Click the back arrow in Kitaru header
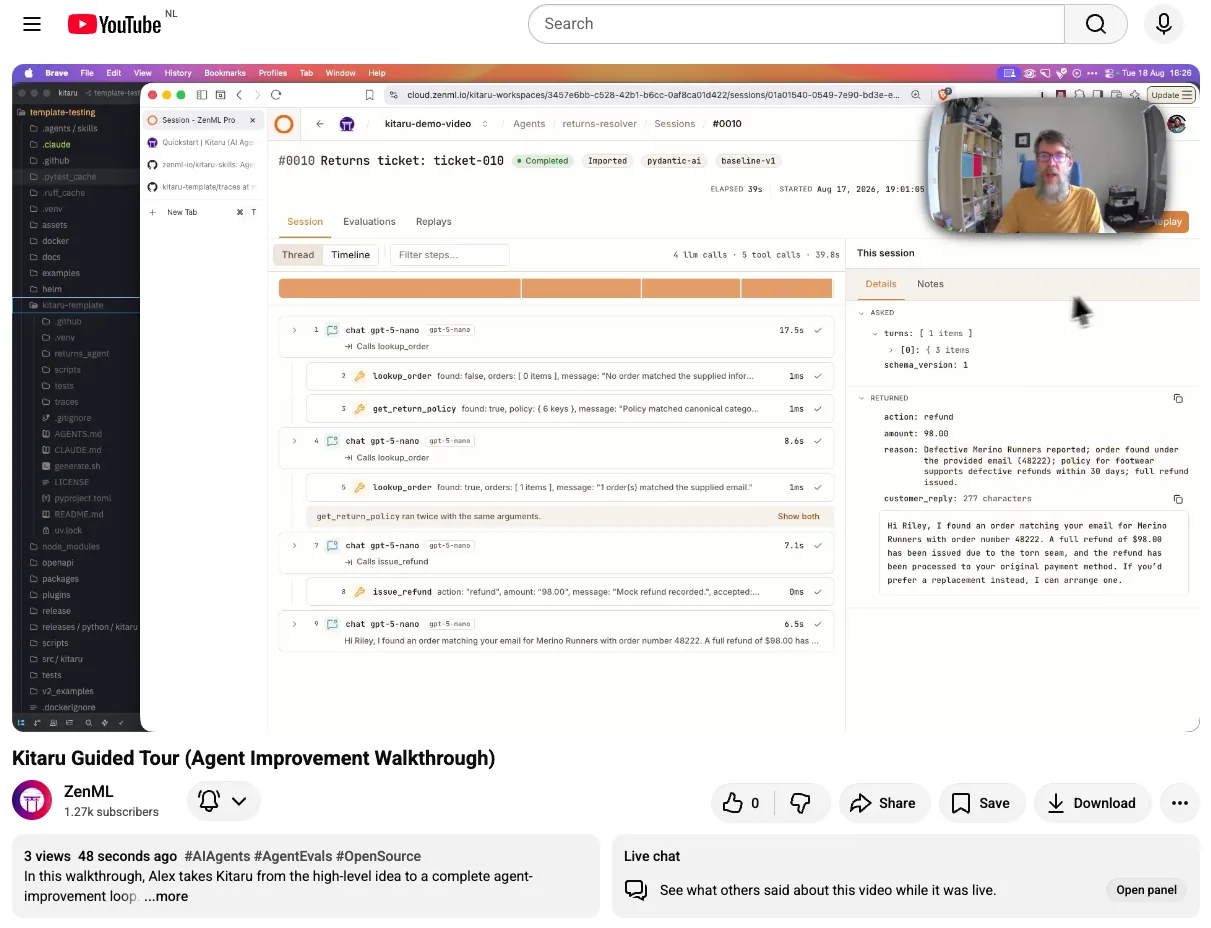 click(x=320, y=124)
